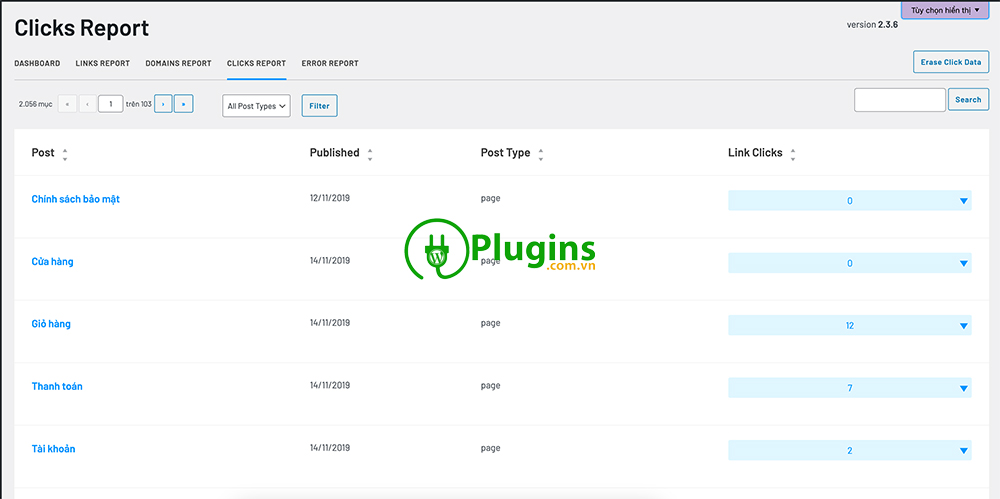
Task: Sort by Link Clicks column arrows
Action: pyautogui.click(x=793, y=155)
